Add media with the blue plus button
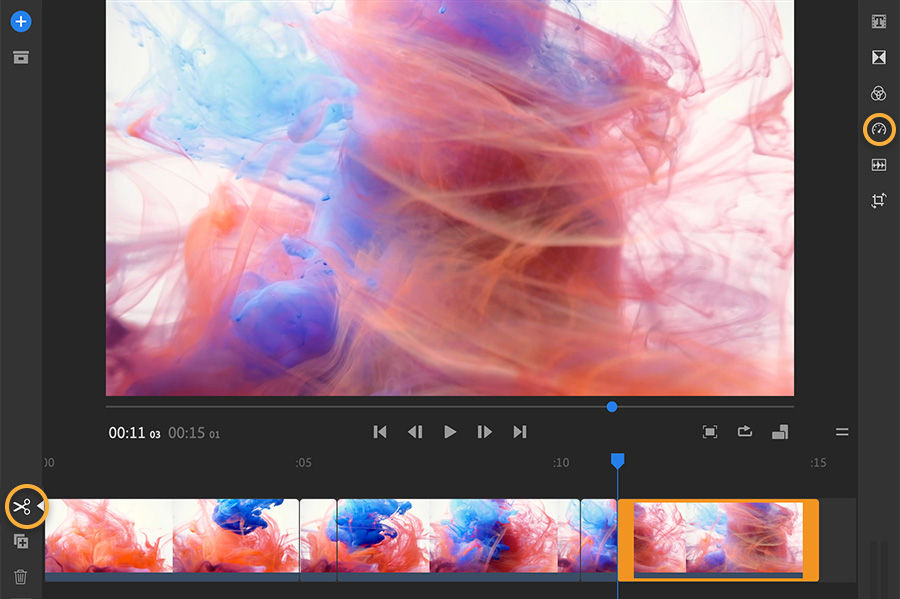Image resolution: width=900 pixels, height=599 pixels. [21, 21]
